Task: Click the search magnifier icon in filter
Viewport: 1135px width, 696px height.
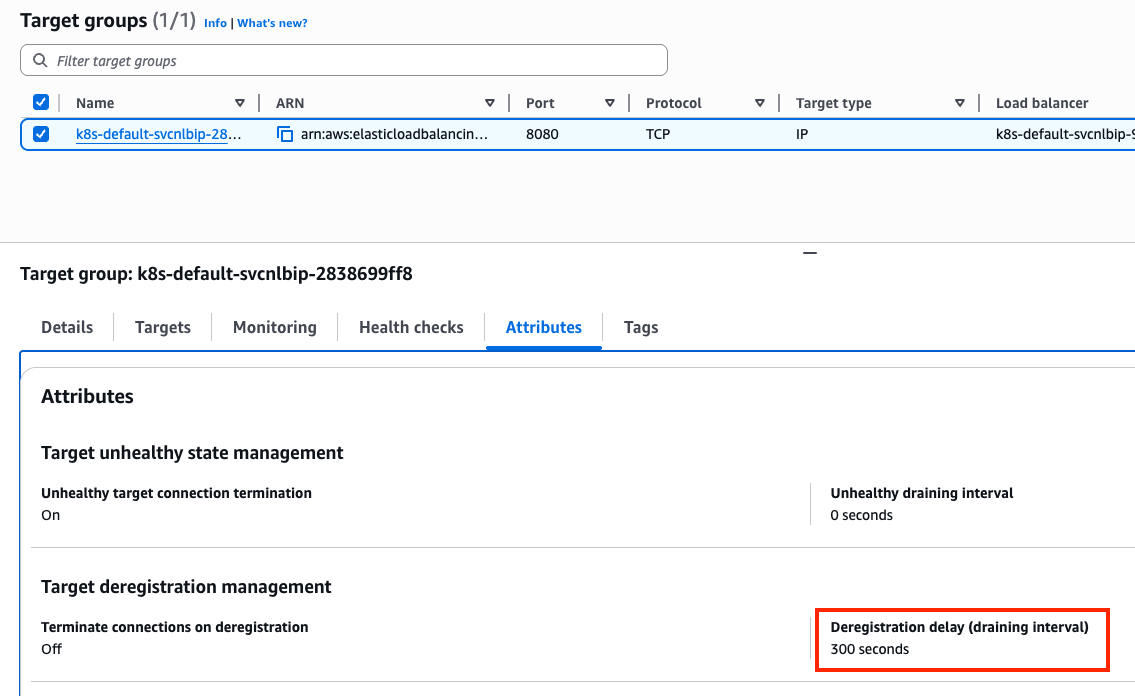Action: point(40,61)
